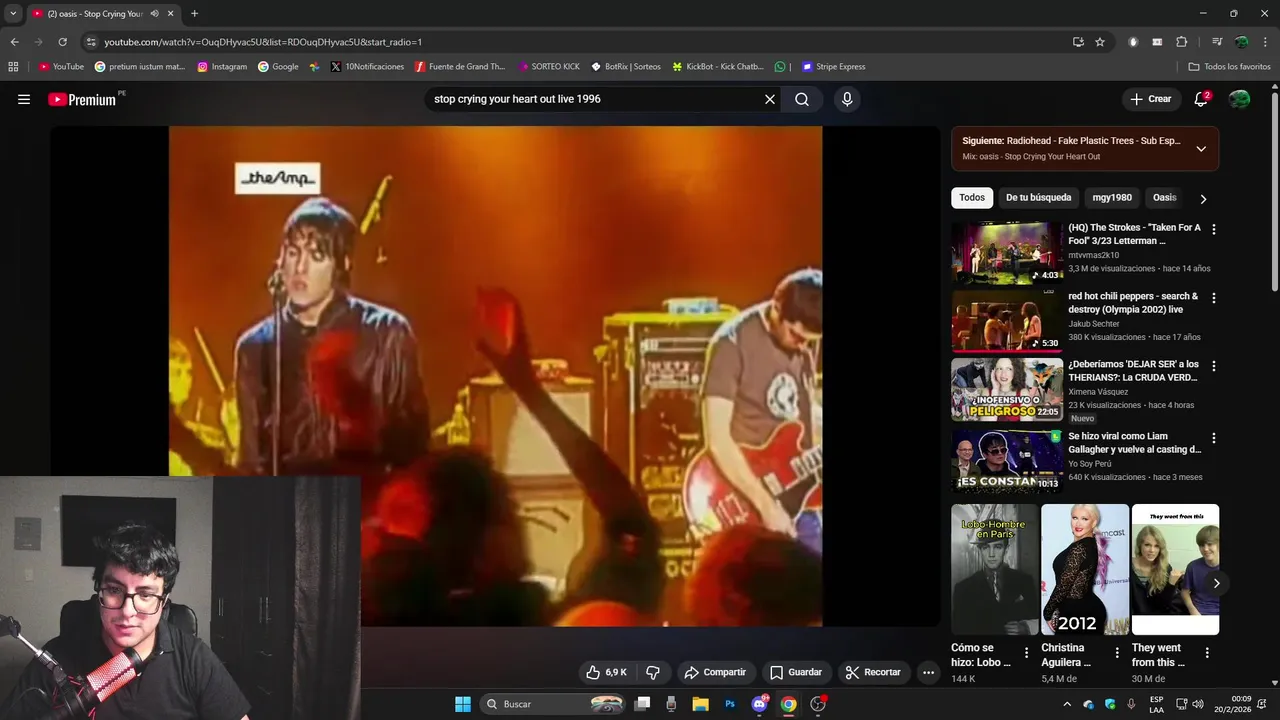Open the Todos los favoritos folder

pos(1229,67)
